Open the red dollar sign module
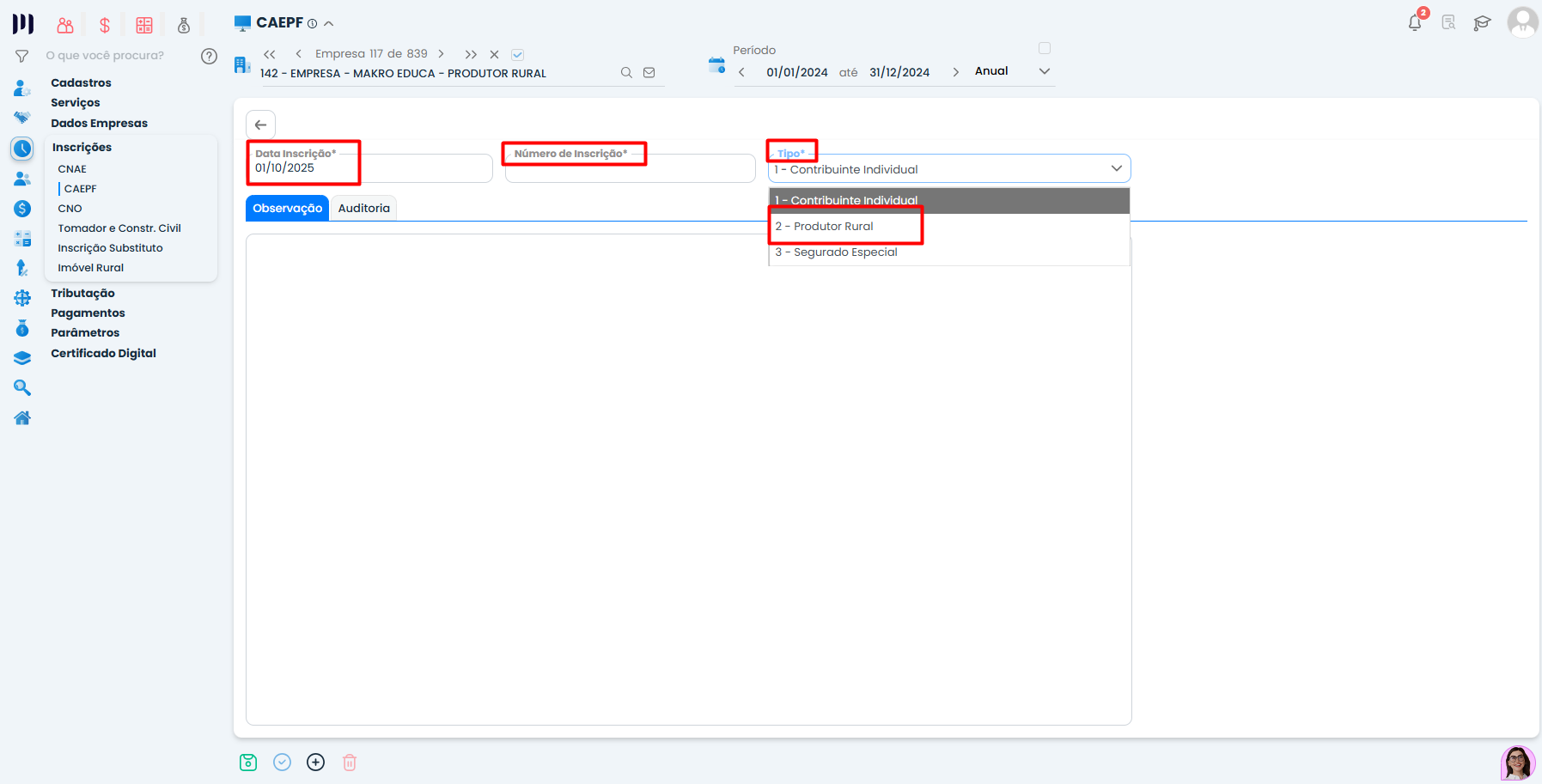The height and width of the screenshot is (784, 1542). tap(105, 25)
